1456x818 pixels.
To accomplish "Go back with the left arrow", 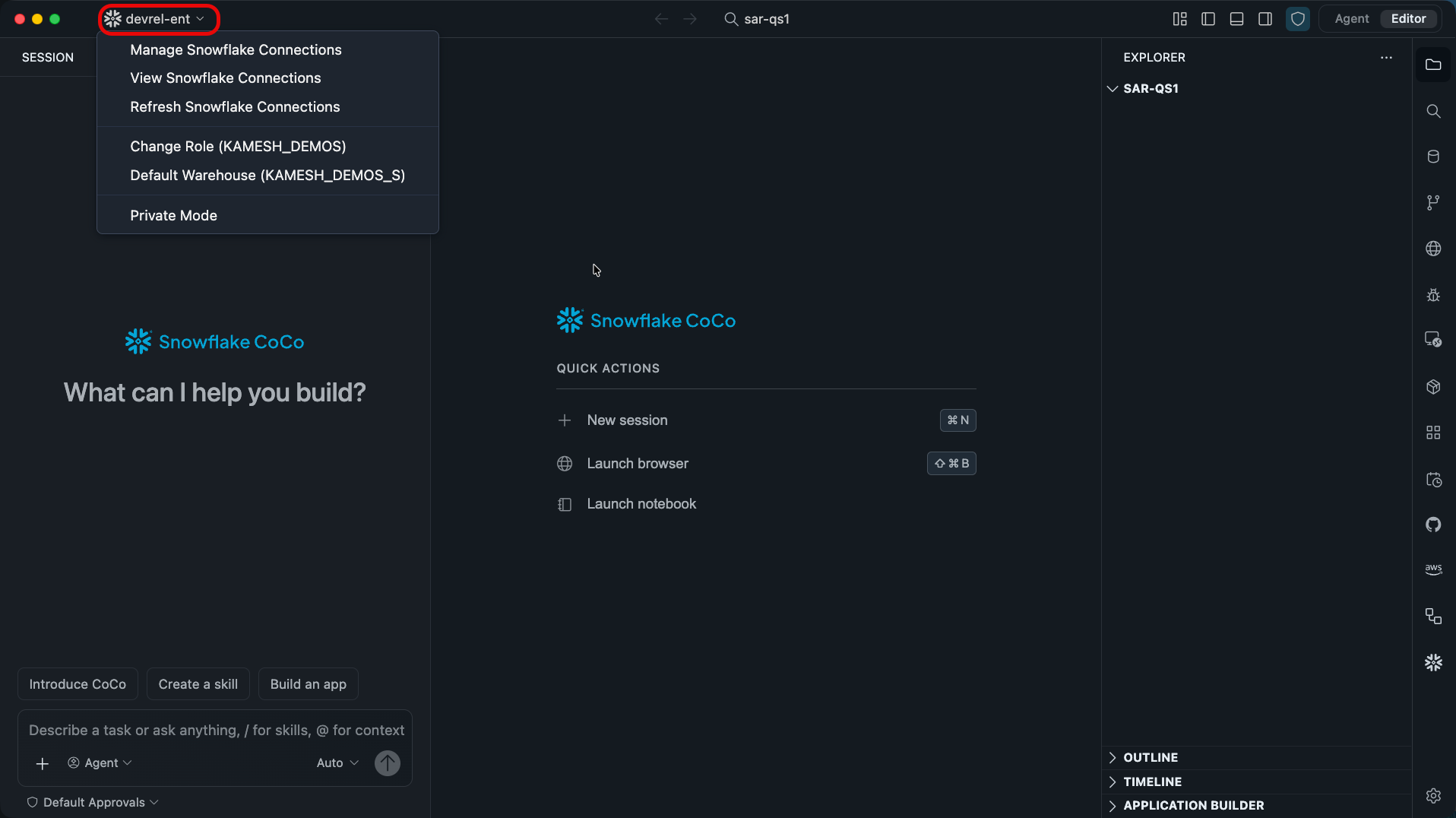I will (661, 19).
